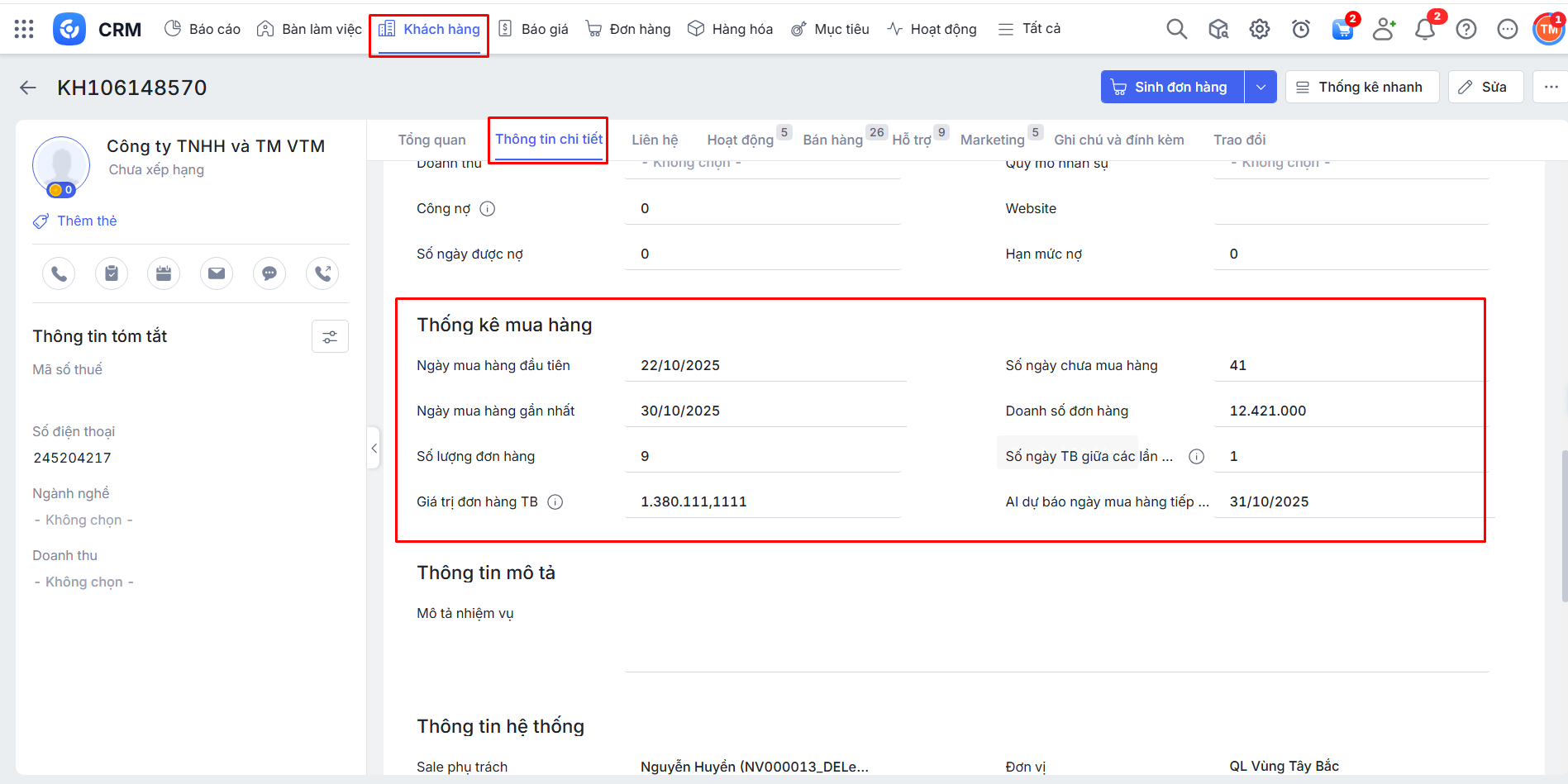This screenshot has height=784, width=1568.
Task: Open the notifications bell icon
Action: 1424,30
